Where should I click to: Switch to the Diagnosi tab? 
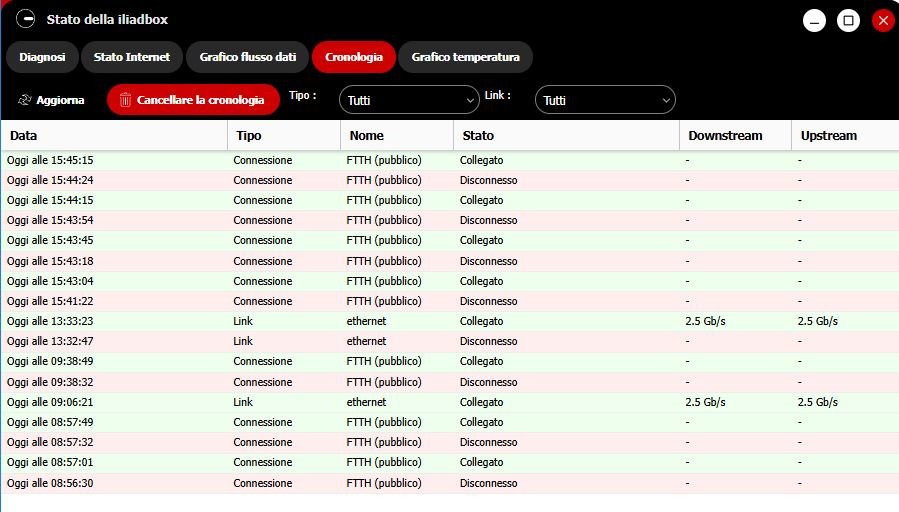click(42, 57)
